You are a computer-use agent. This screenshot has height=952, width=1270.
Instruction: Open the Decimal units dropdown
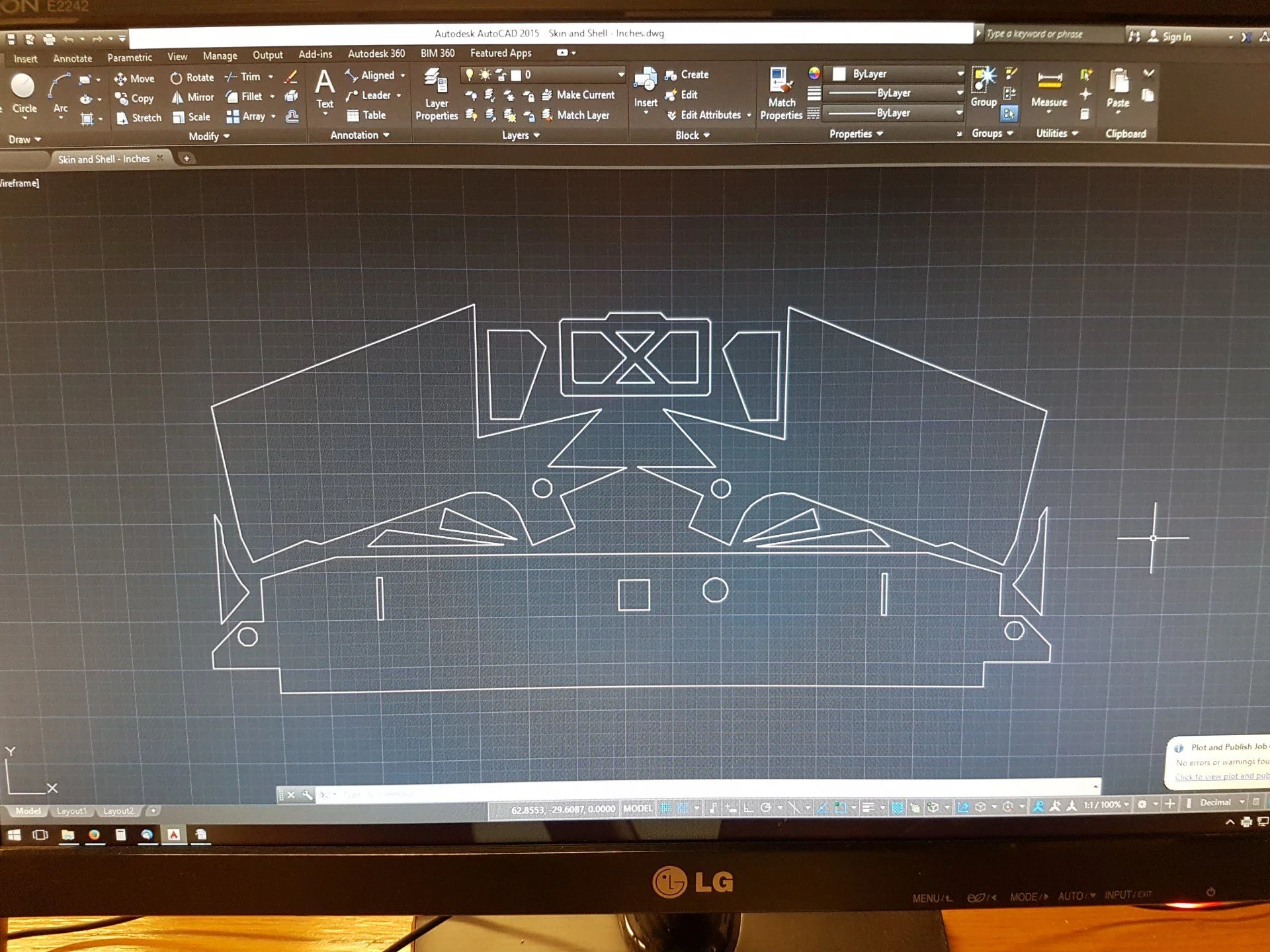point(1221,803)
